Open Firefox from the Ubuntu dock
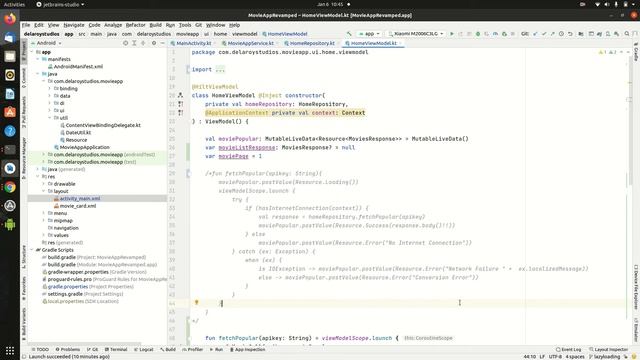This screenshot has height=360, width=640. point(10,19)
